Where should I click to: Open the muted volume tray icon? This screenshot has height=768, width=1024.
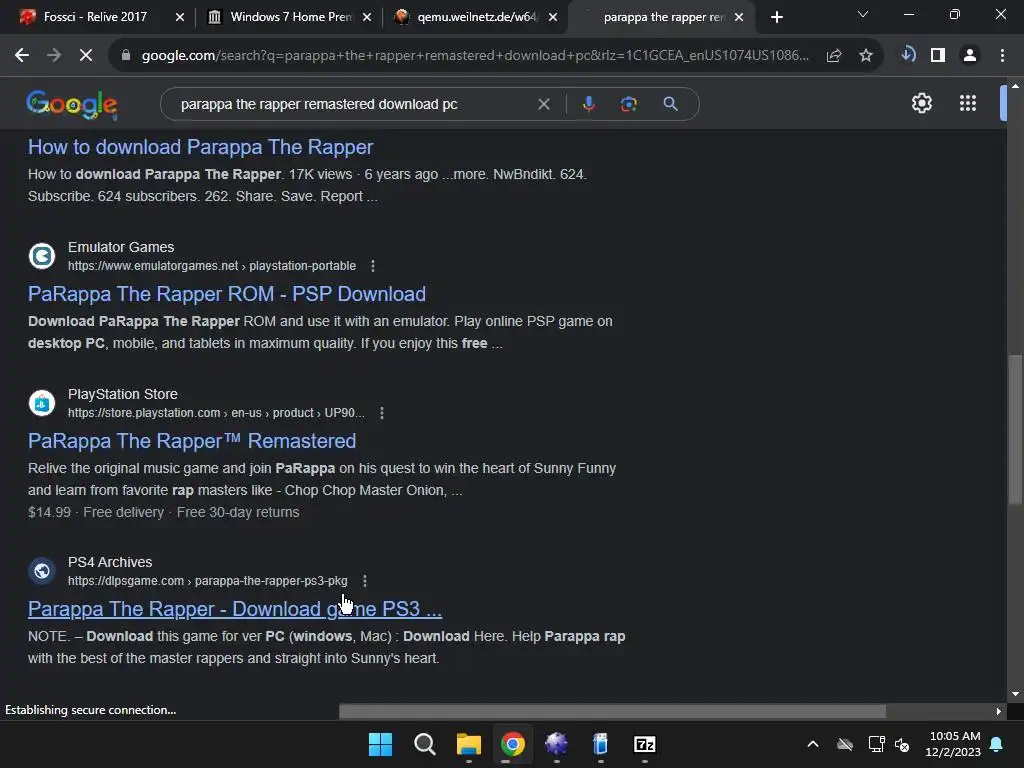902,744
